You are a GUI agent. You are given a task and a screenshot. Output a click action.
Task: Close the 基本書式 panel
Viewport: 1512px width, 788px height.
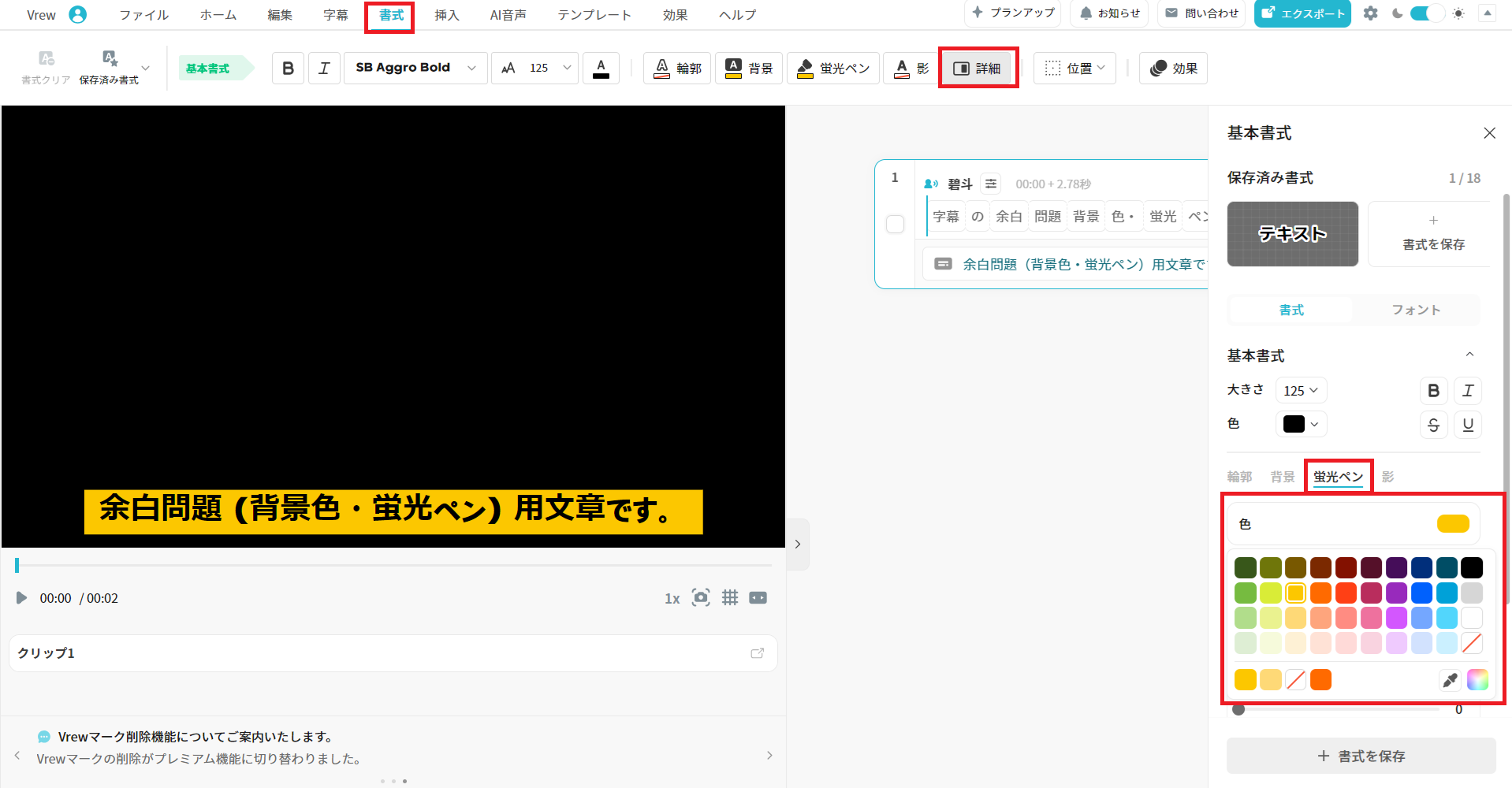(x=1489, y=133)
